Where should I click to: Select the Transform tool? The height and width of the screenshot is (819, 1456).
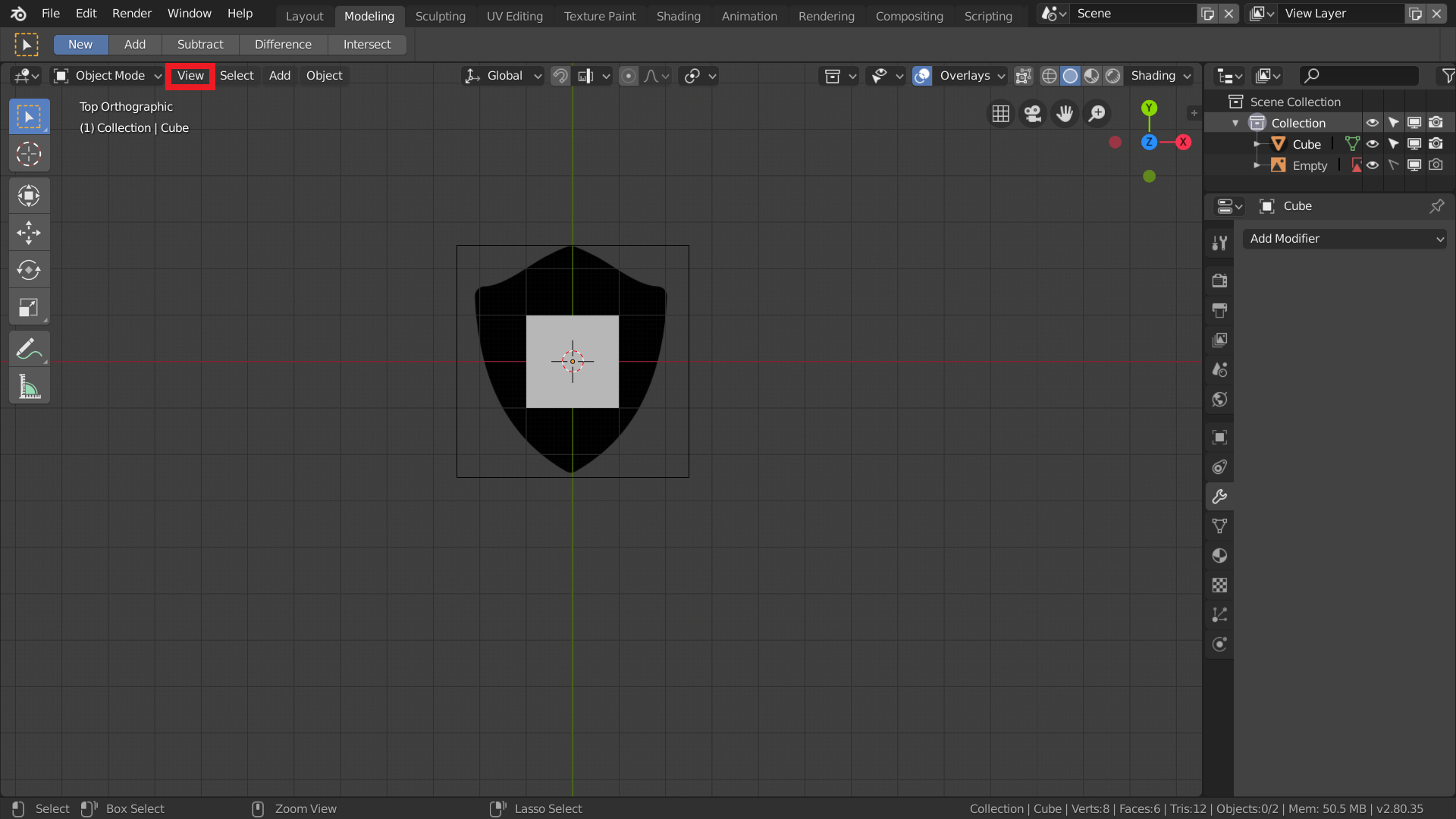point(29,196)
